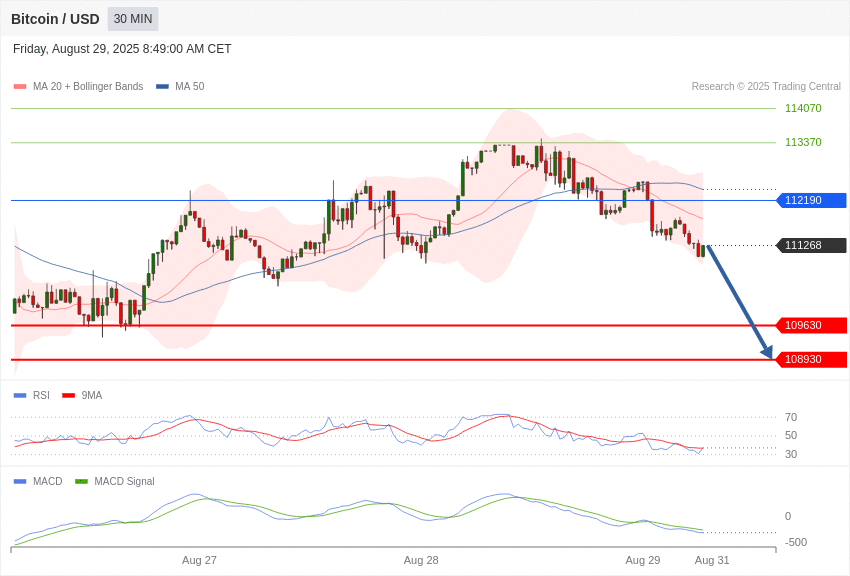Click the MA 50 legend text
The image size is (850, 576).
[190, 87]
